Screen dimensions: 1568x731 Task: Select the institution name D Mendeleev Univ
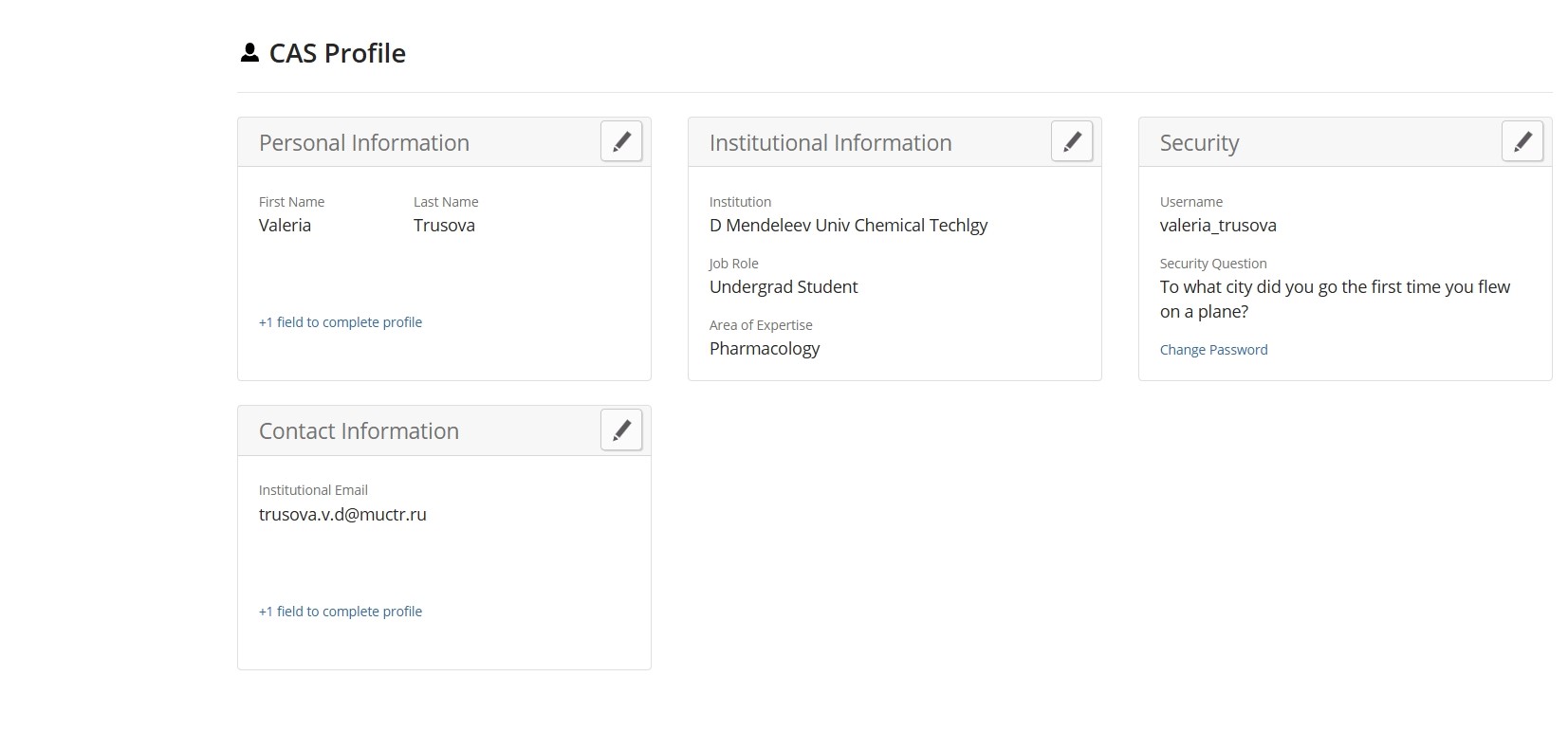(x=848, y=226)
